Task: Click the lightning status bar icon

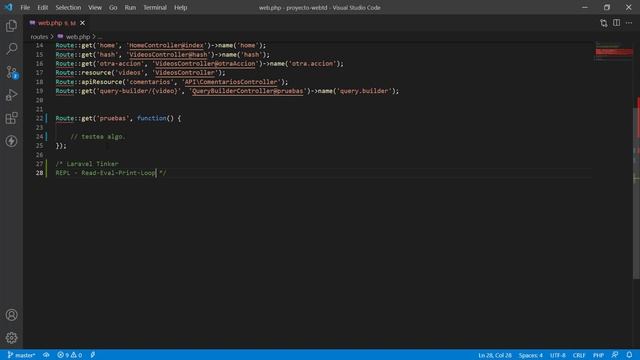Action: click(x=93, y=355)
